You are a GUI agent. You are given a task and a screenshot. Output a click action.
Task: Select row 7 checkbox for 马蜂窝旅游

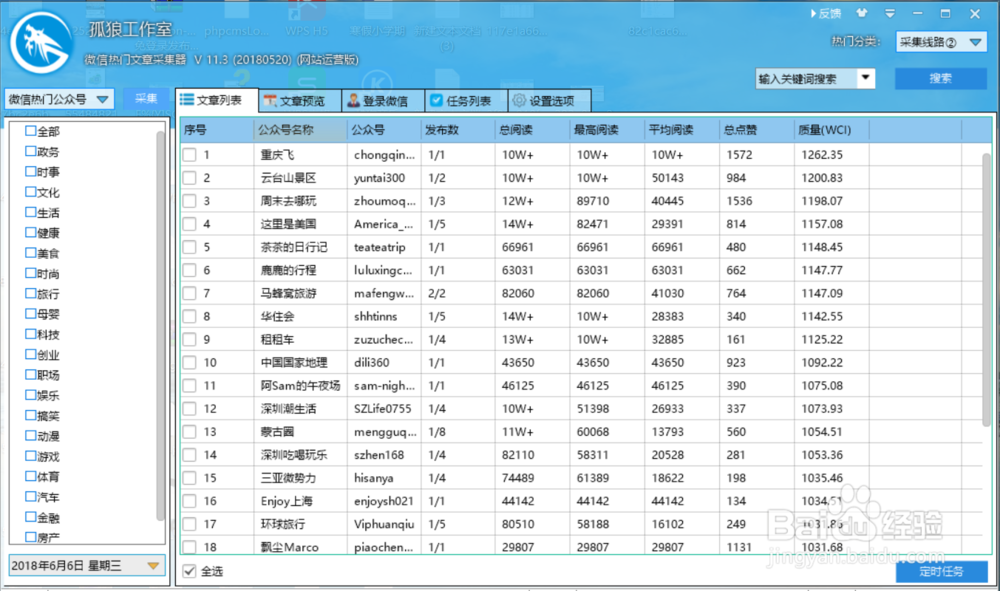point(192,293)
